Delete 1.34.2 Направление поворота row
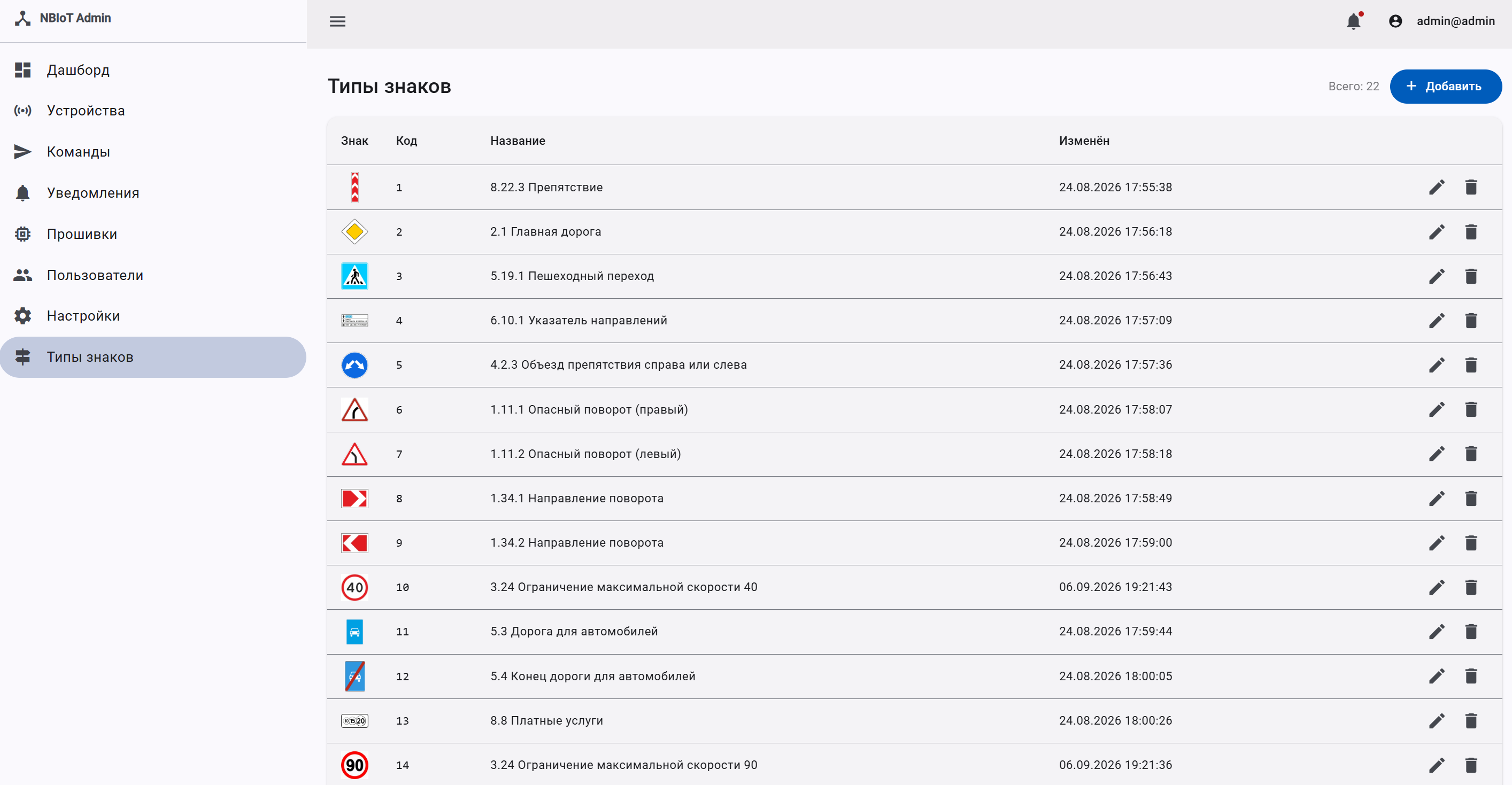The width and height of the screenshot is (1512, 785). 1470,543
